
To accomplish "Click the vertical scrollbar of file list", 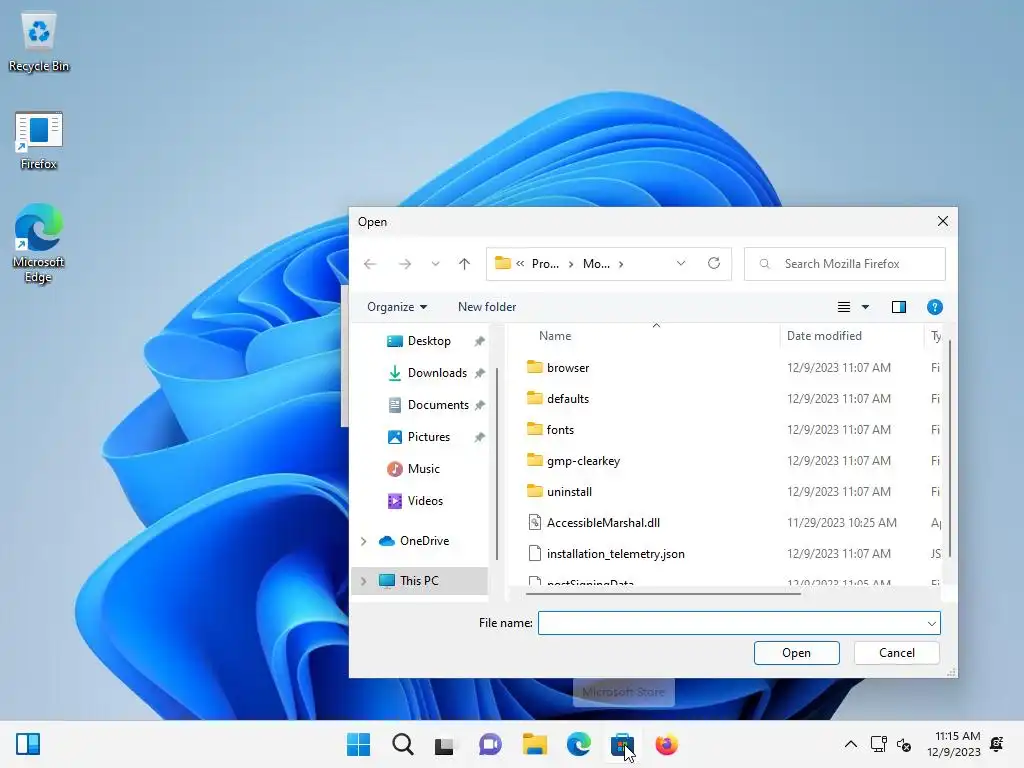I will click(950, 448).
